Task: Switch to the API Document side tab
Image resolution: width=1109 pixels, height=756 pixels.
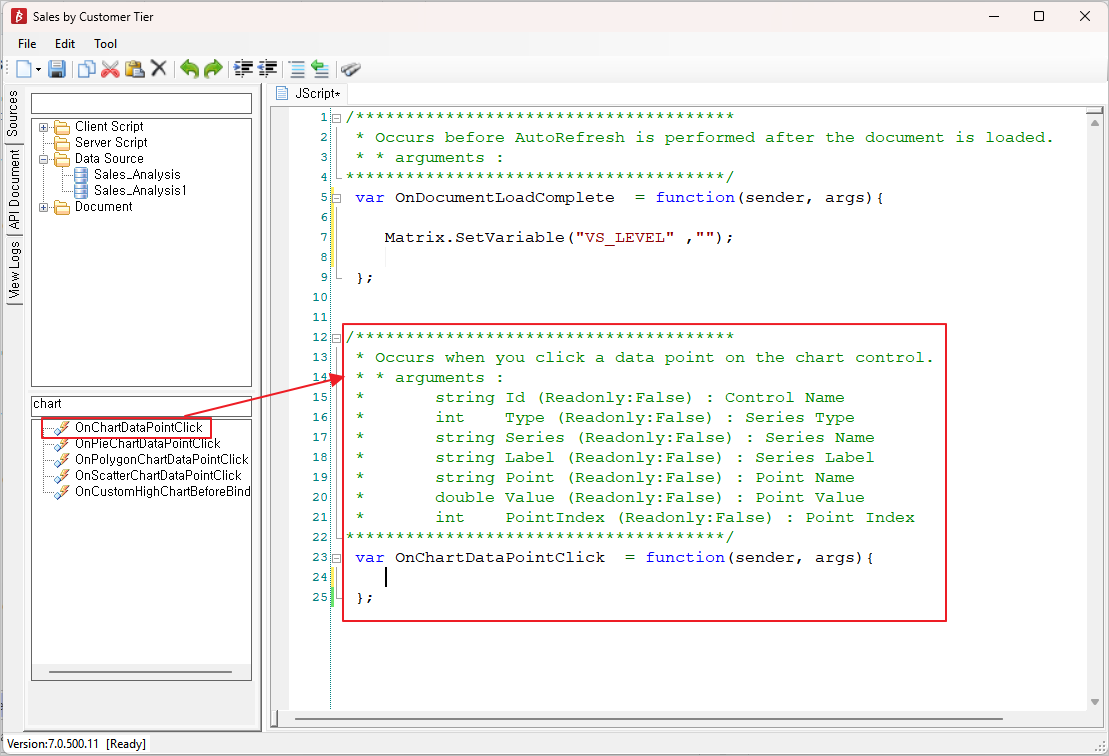Action: [14, 191]
